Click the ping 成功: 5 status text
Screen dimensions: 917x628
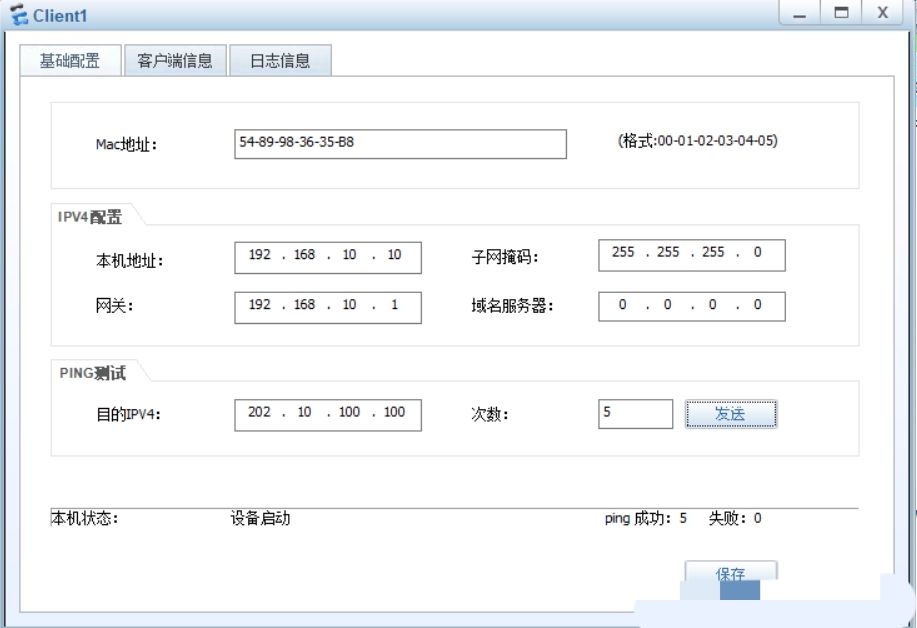[646, 518]
